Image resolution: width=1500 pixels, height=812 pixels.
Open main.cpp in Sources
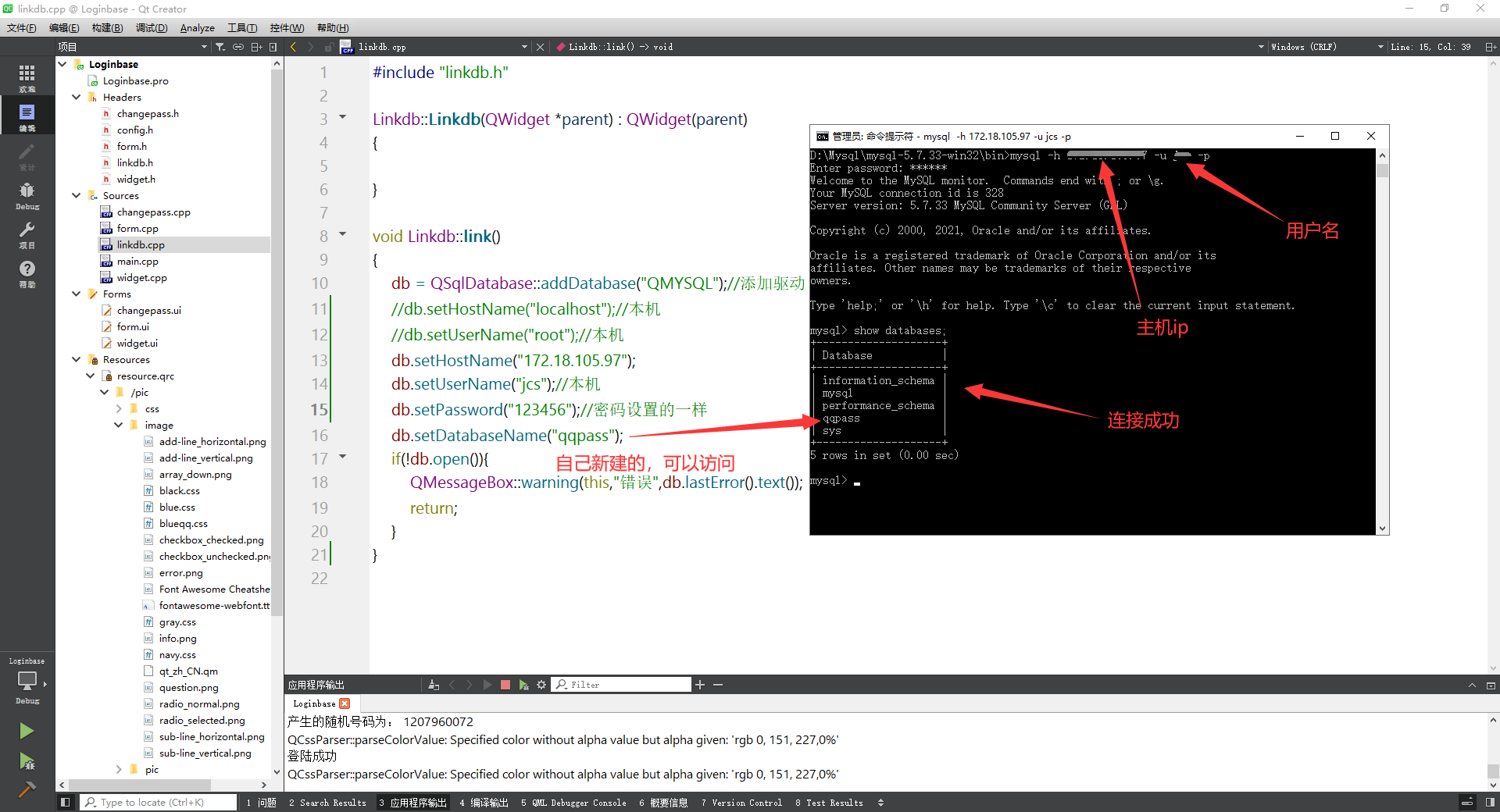pos(137,261)
